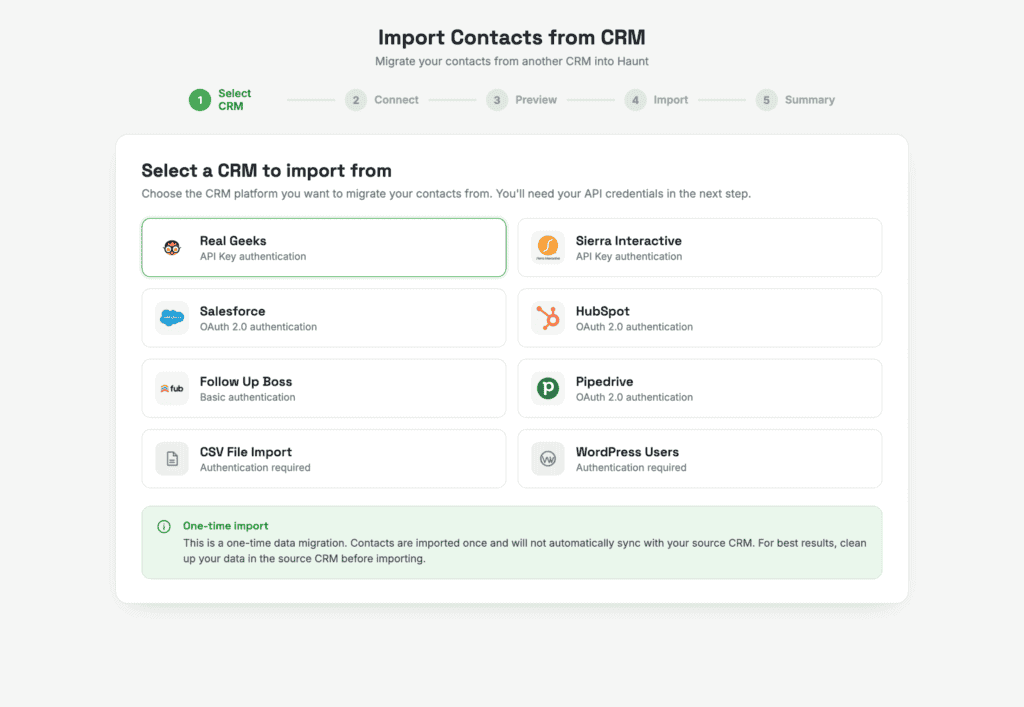Viewport: 1024px width, 707px height.
Task: Select the HubSpot CRM card
Action: [699, 318]
